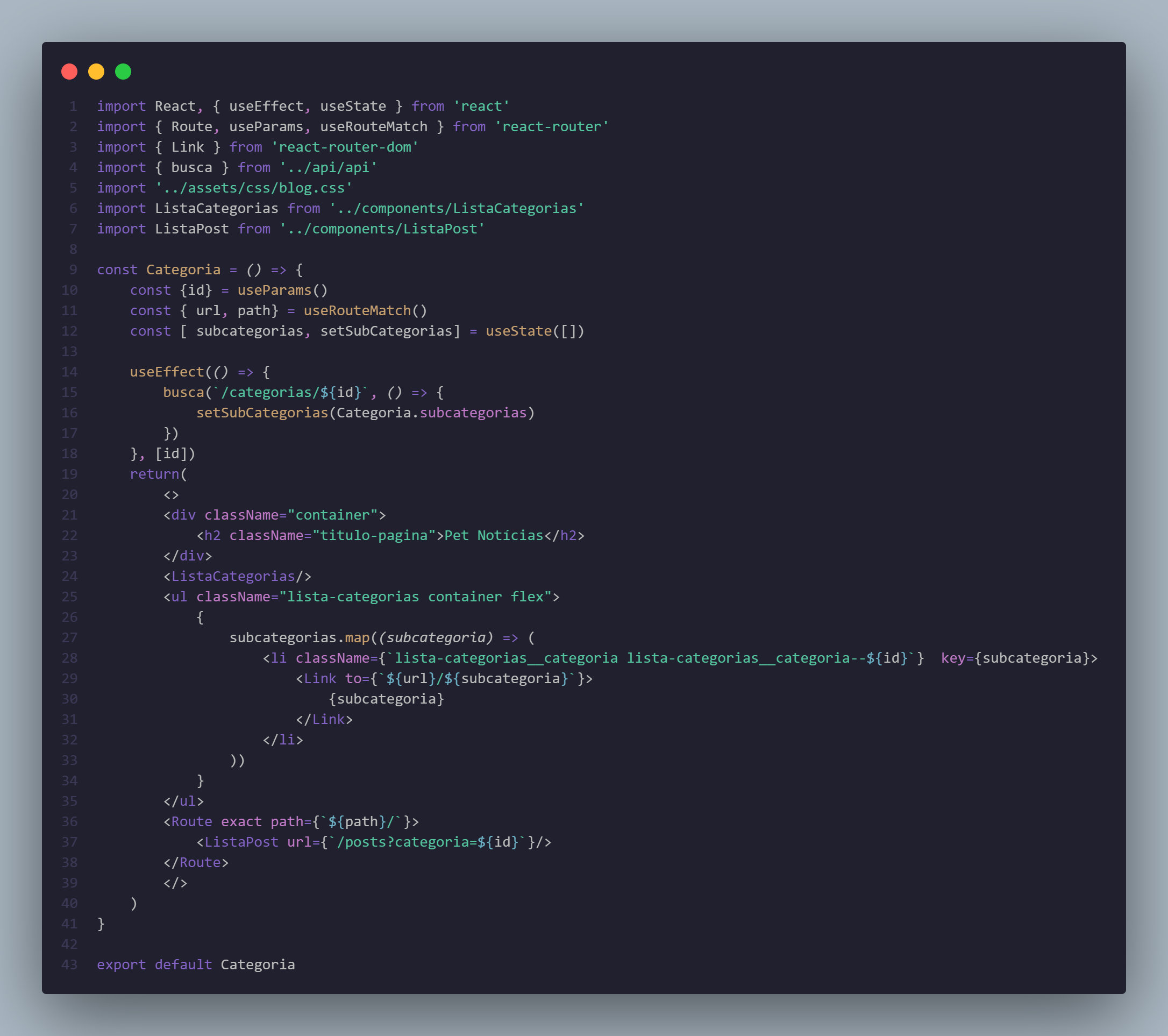
Task: Click subcategorias.map call on line 27
Action: tap(300, 637)
